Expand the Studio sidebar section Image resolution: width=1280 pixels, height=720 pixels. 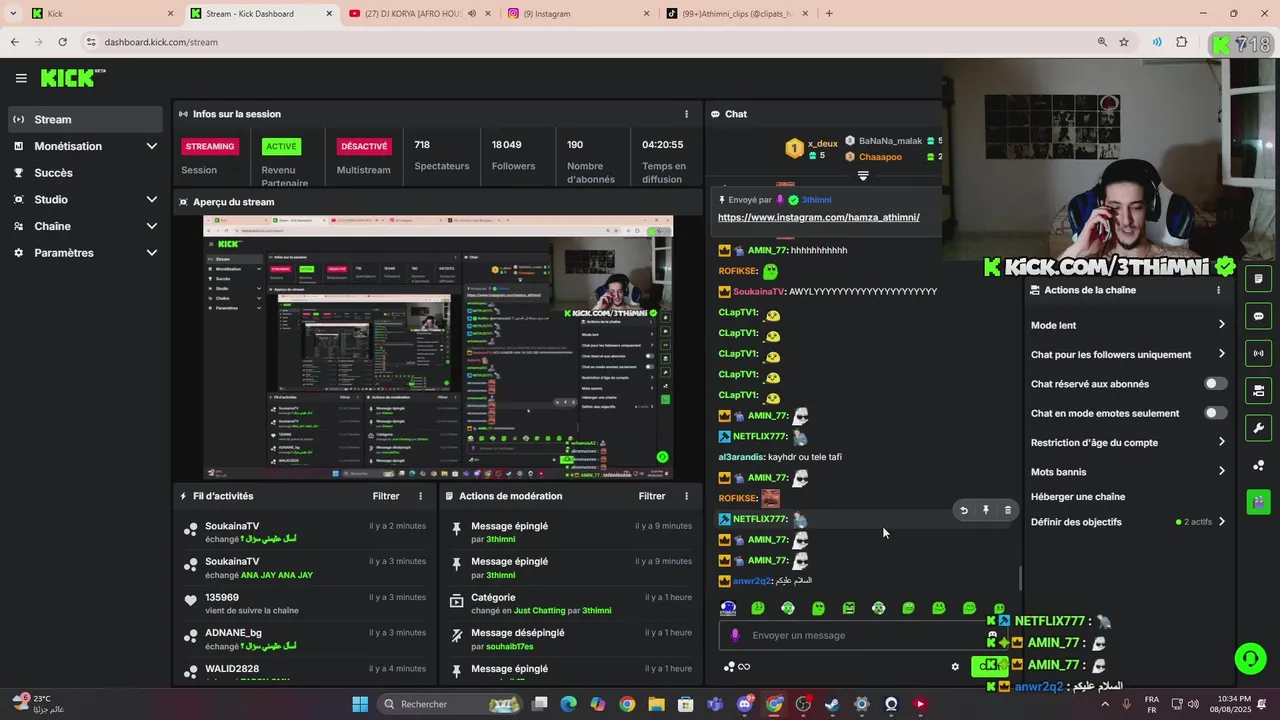tap(152, 199)
